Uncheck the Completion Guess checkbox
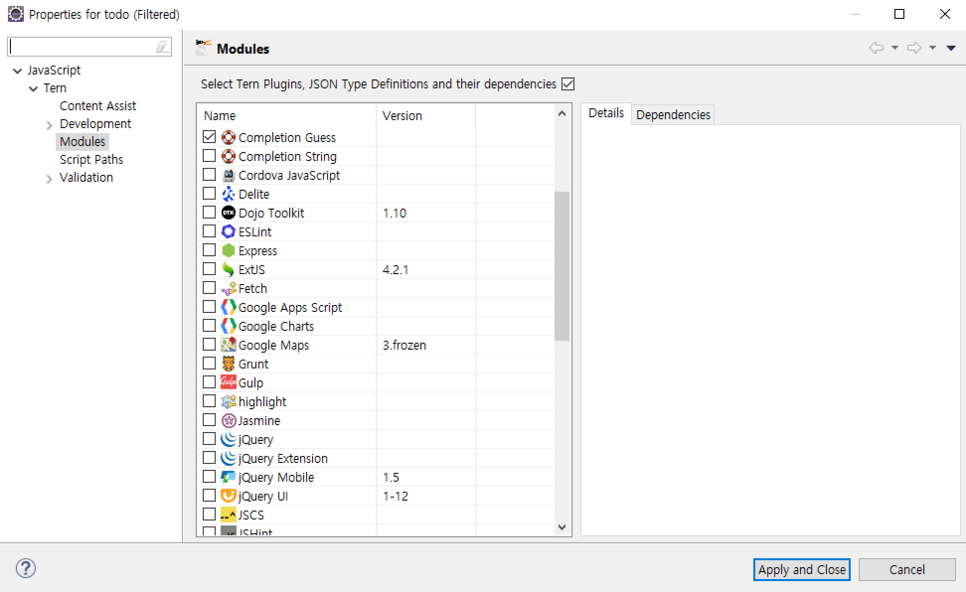 209,137
